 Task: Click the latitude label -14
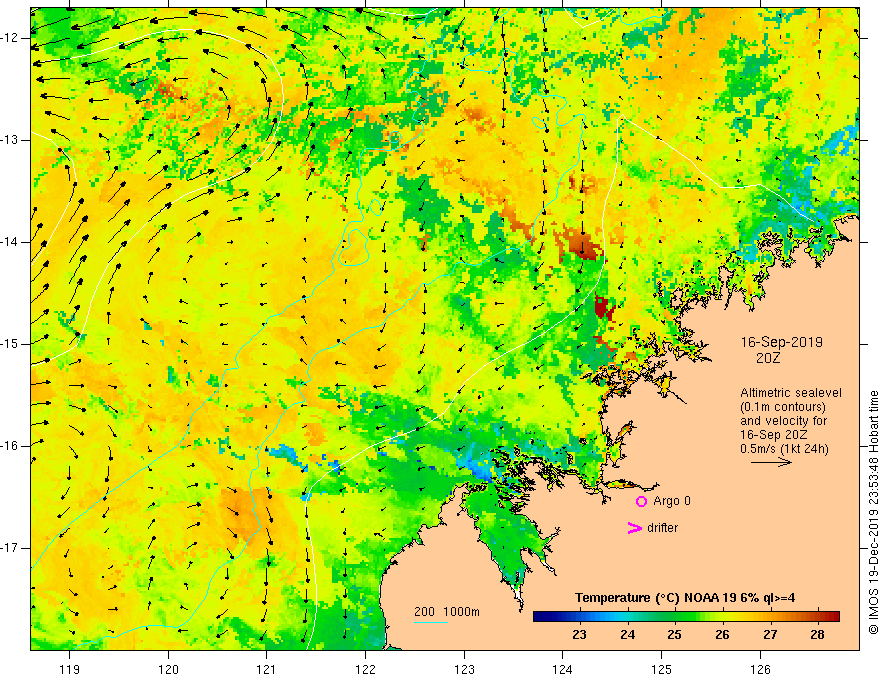click(x=11, y=242)
